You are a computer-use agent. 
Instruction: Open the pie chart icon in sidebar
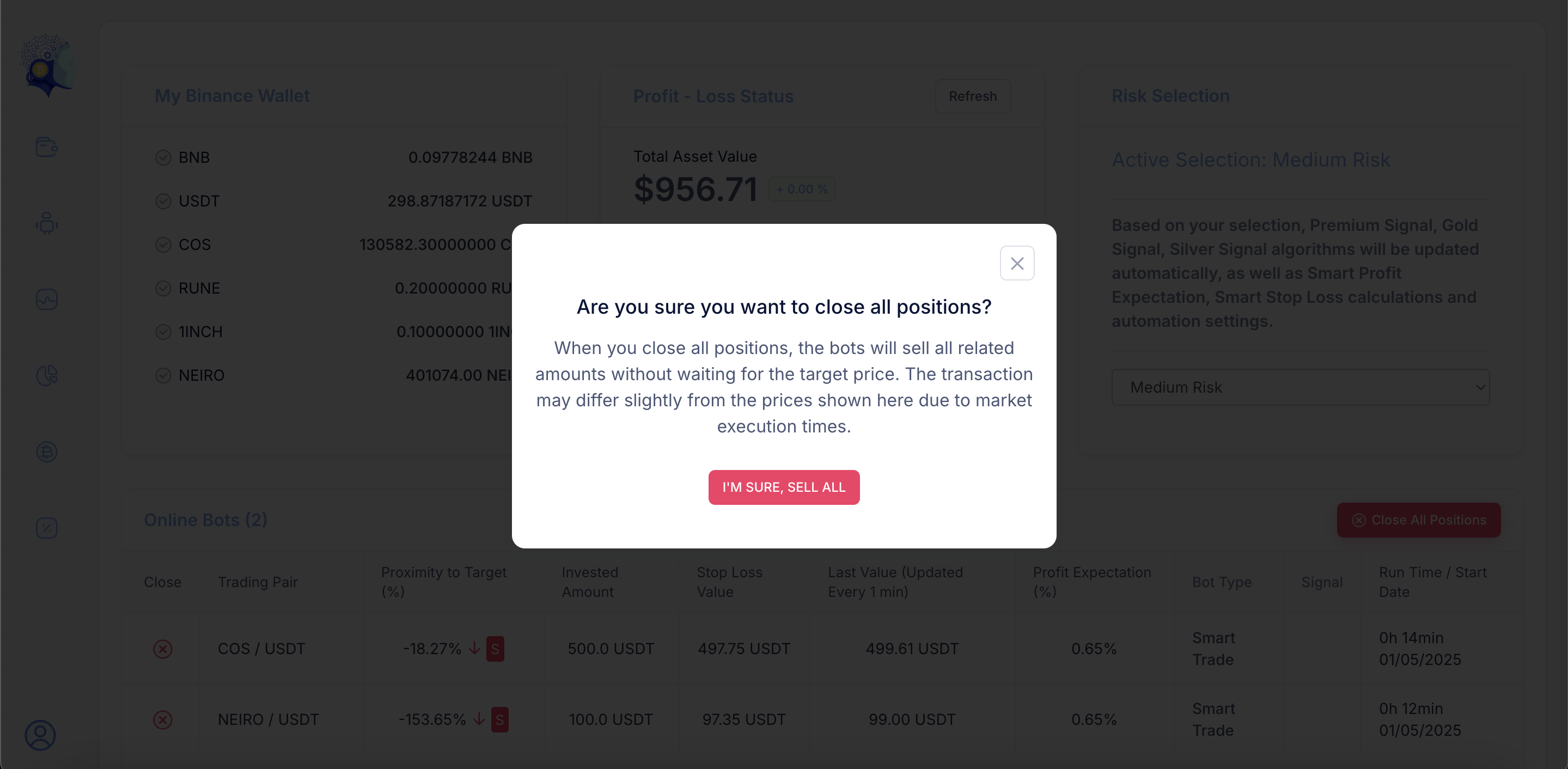46,376
